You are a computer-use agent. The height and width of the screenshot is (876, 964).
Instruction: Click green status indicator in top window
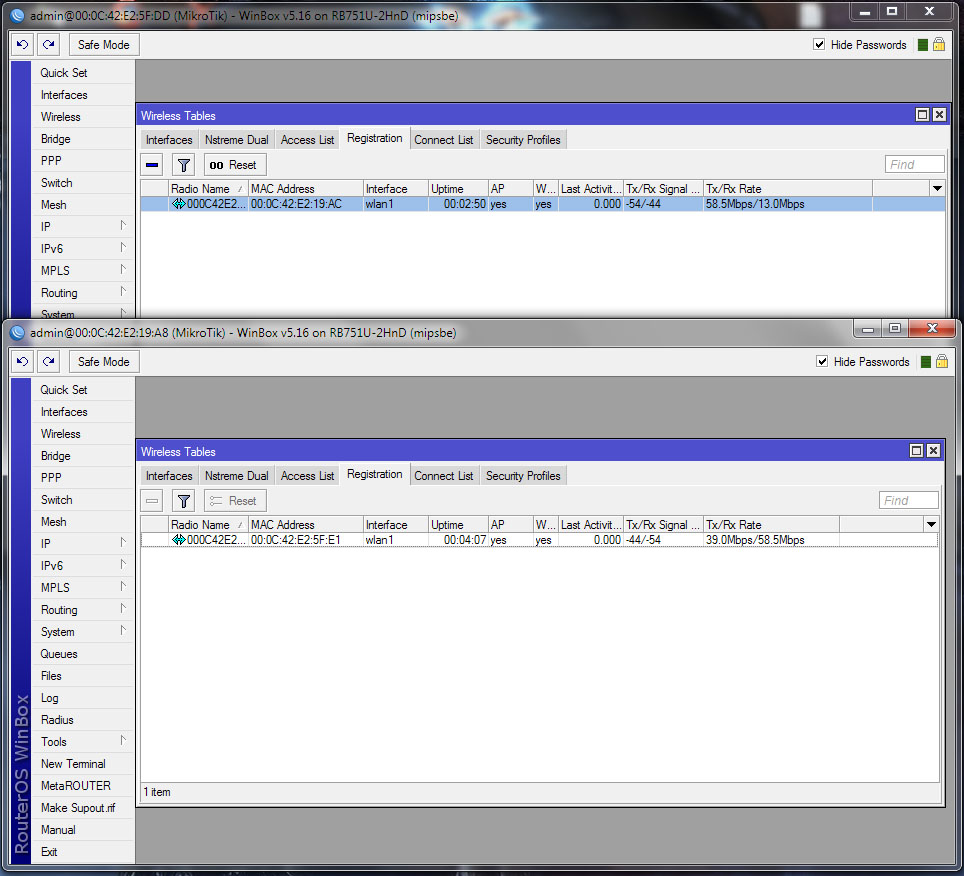pyautogui.click(x=922, y=45)
